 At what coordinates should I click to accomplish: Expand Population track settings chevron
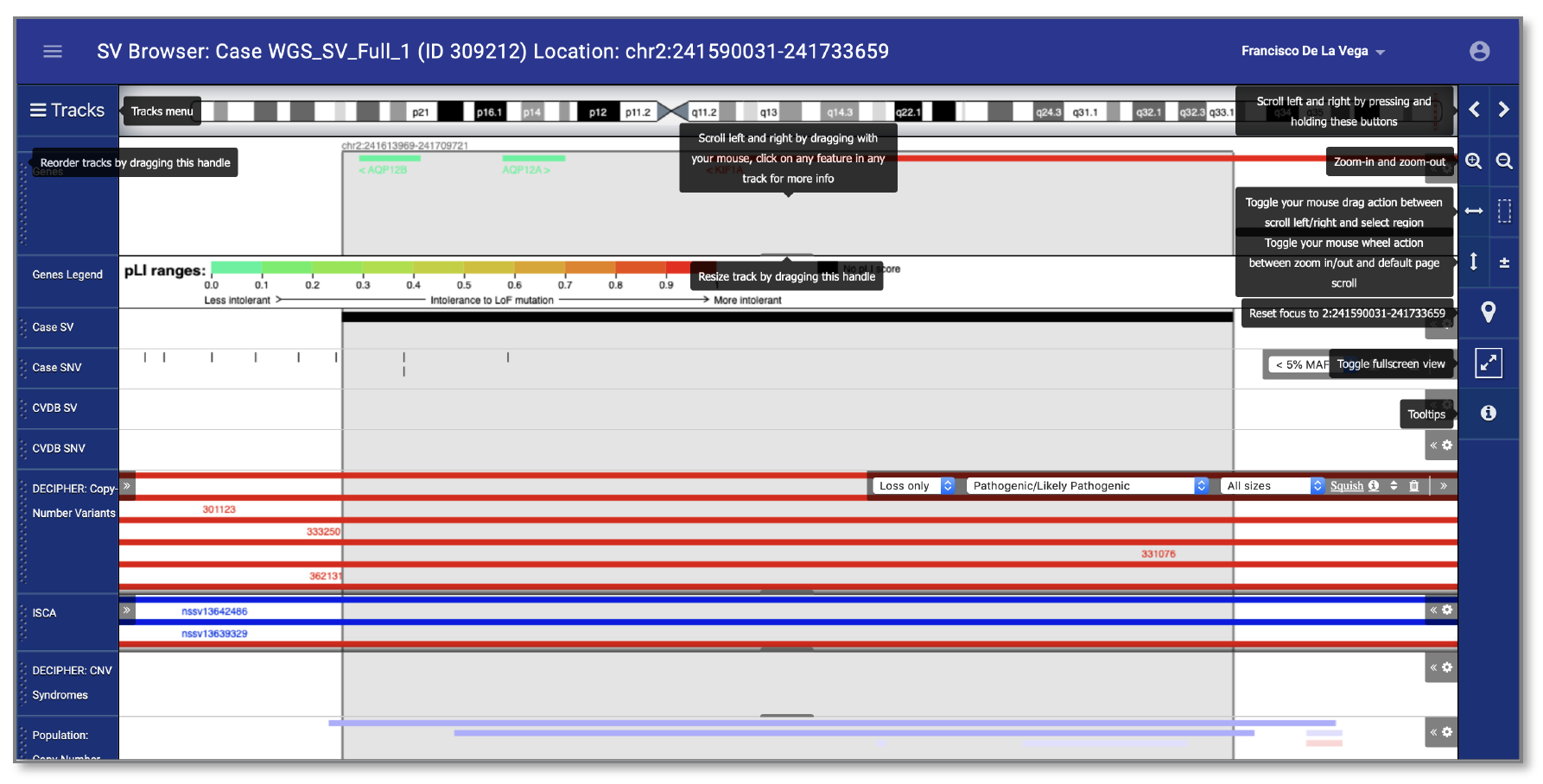1433,732
